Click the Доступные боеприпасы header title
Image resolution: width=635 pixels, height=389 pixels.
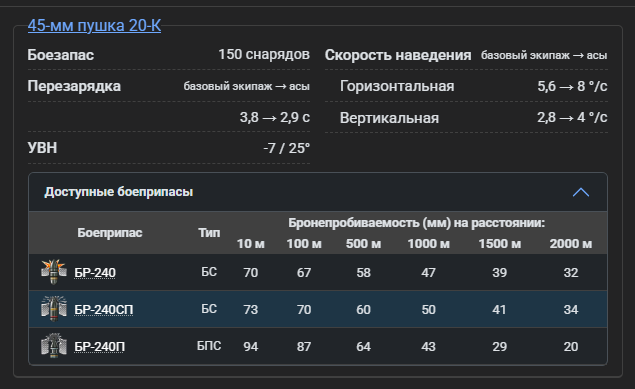pos(119,192)
